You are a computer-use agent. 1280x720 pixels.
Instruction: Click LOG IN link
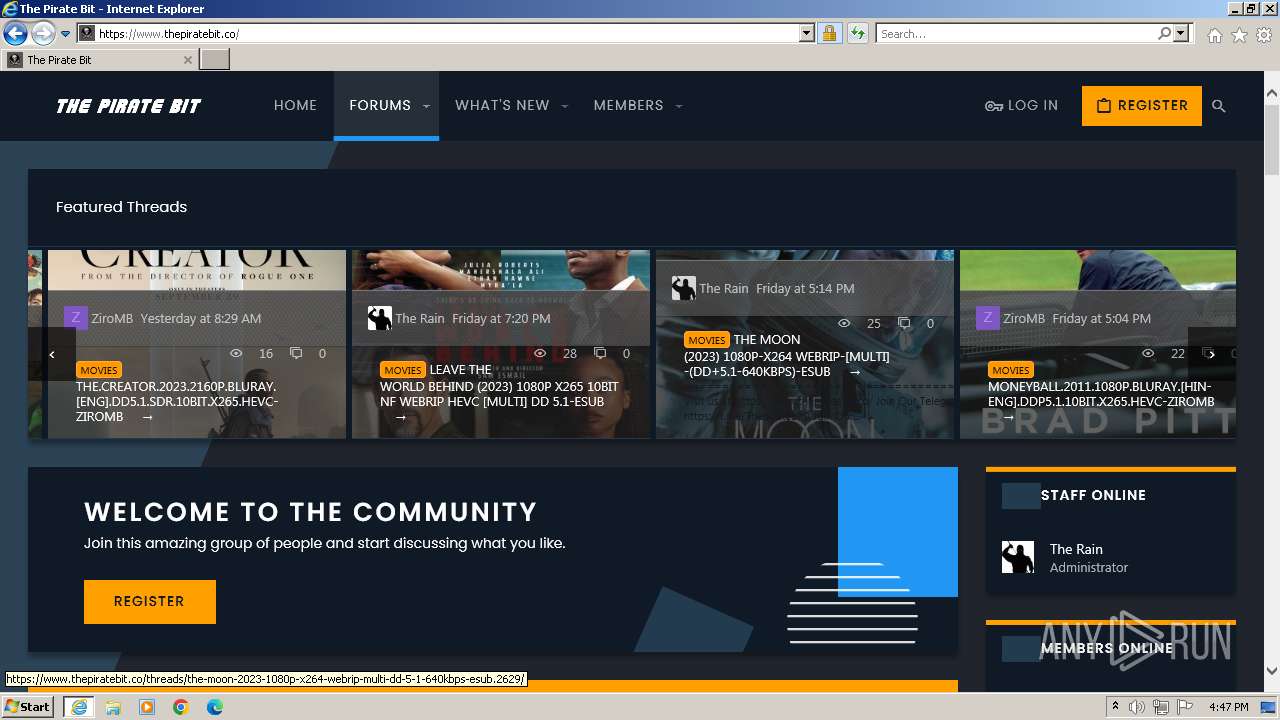pyautogui.click(x=1021, y=105)
